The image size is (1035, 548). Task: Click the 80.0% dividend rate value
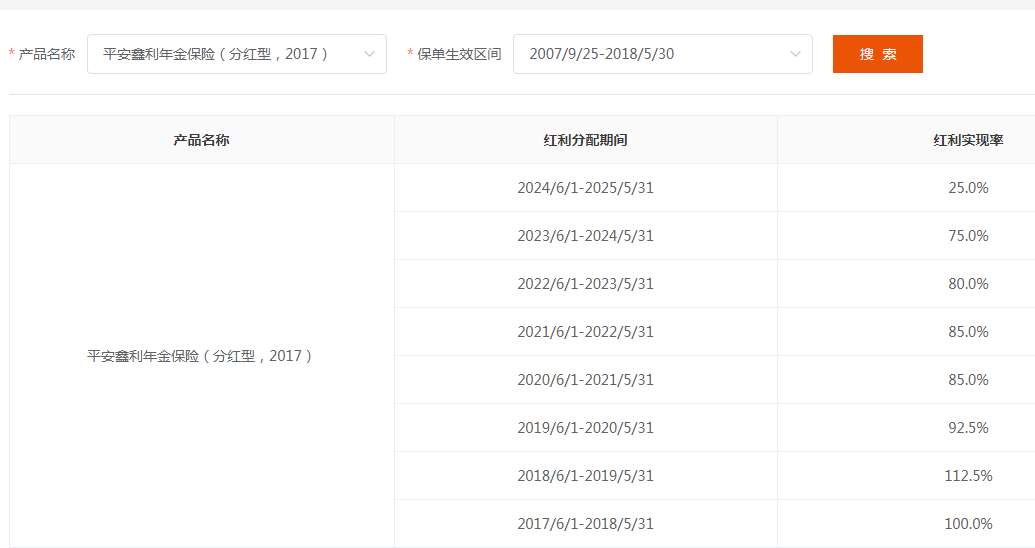tap(968, 284)
